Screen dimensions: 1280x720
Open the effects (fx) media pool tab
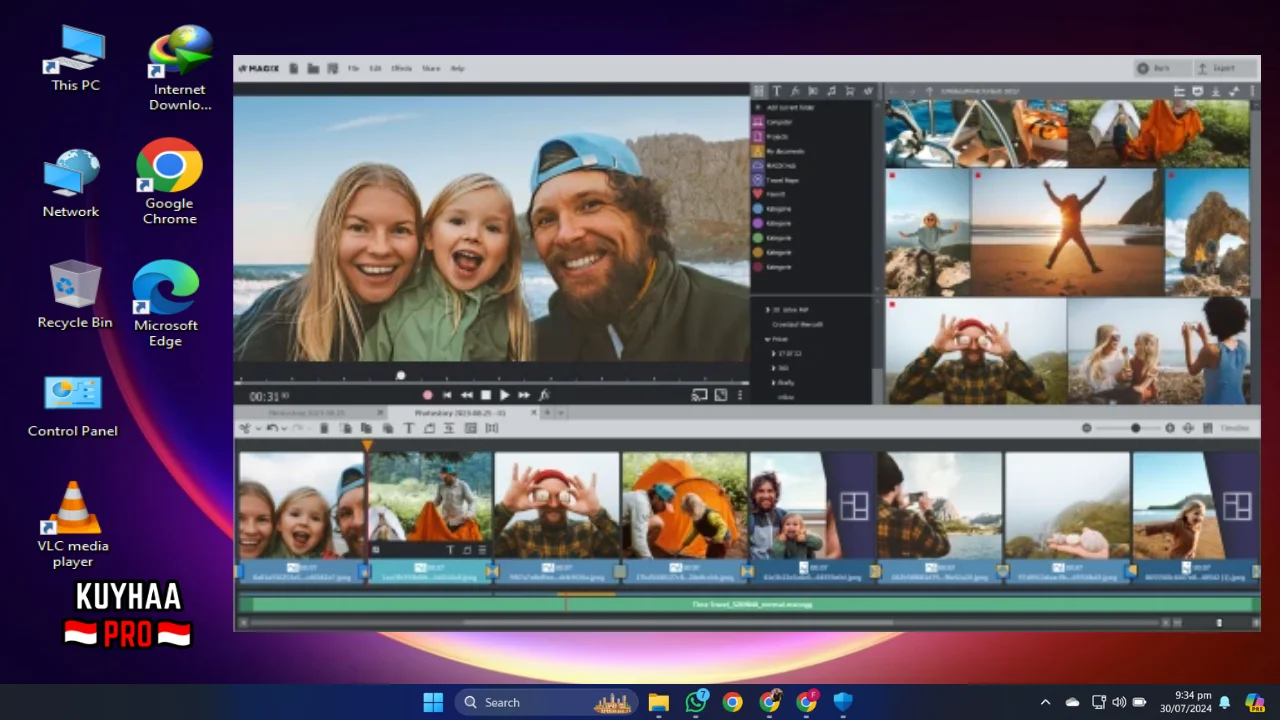tap(795, 91)
